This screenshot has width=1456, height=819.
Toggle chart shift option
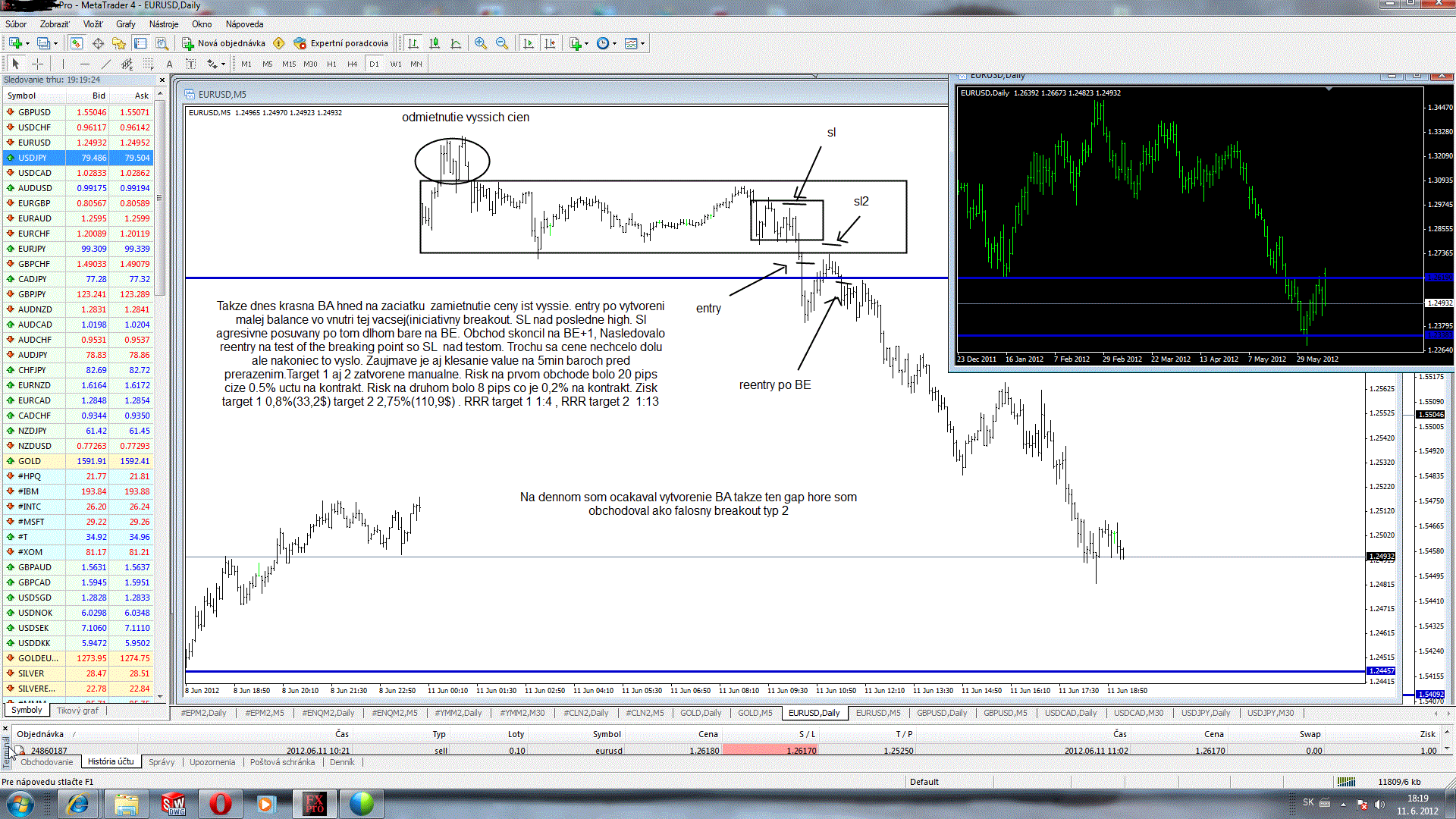pos(550,43)
